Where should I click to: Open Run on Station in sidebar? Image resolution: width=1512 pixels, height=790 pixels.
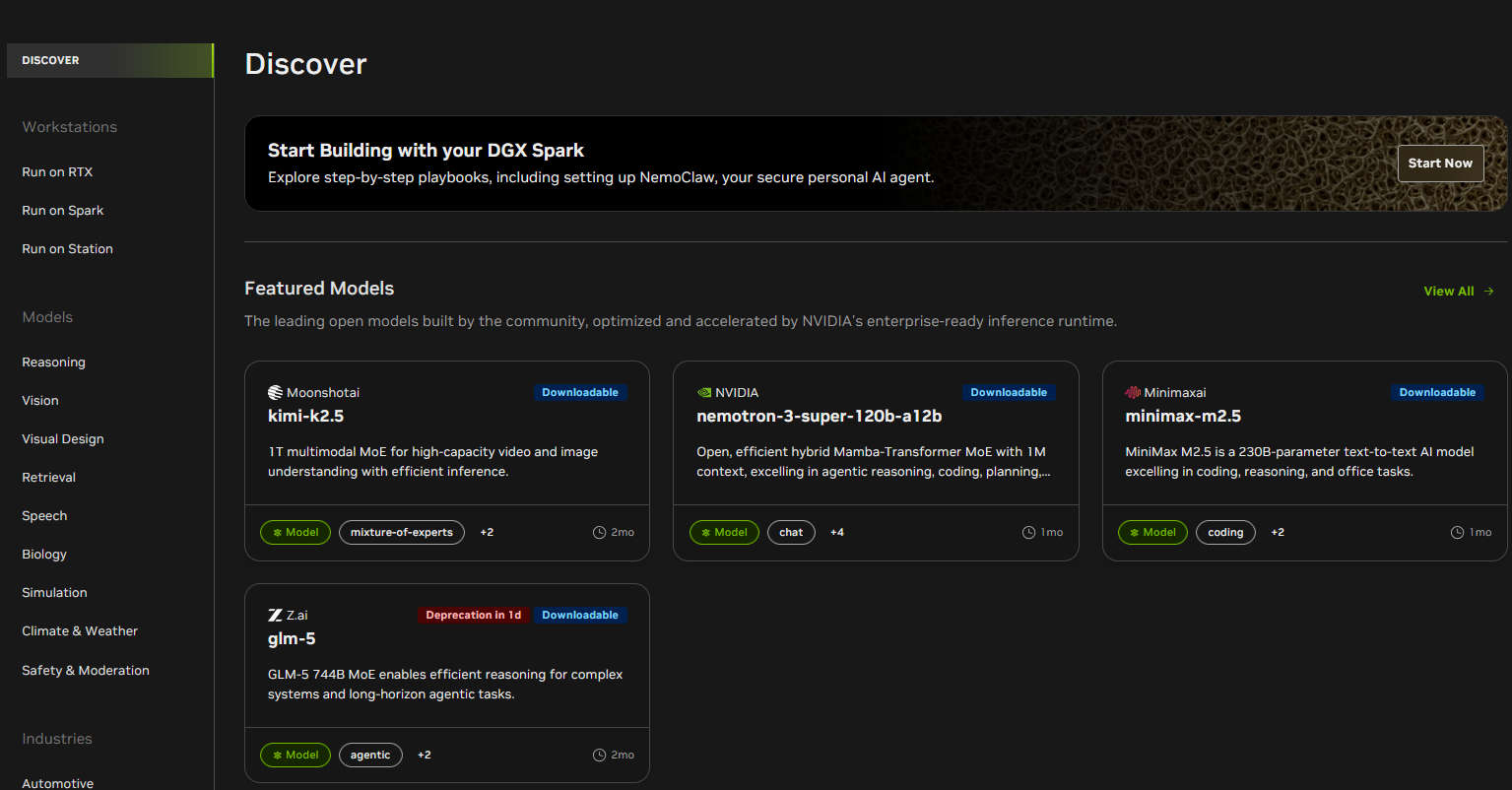pyautogui.click(x=67, y=249)
